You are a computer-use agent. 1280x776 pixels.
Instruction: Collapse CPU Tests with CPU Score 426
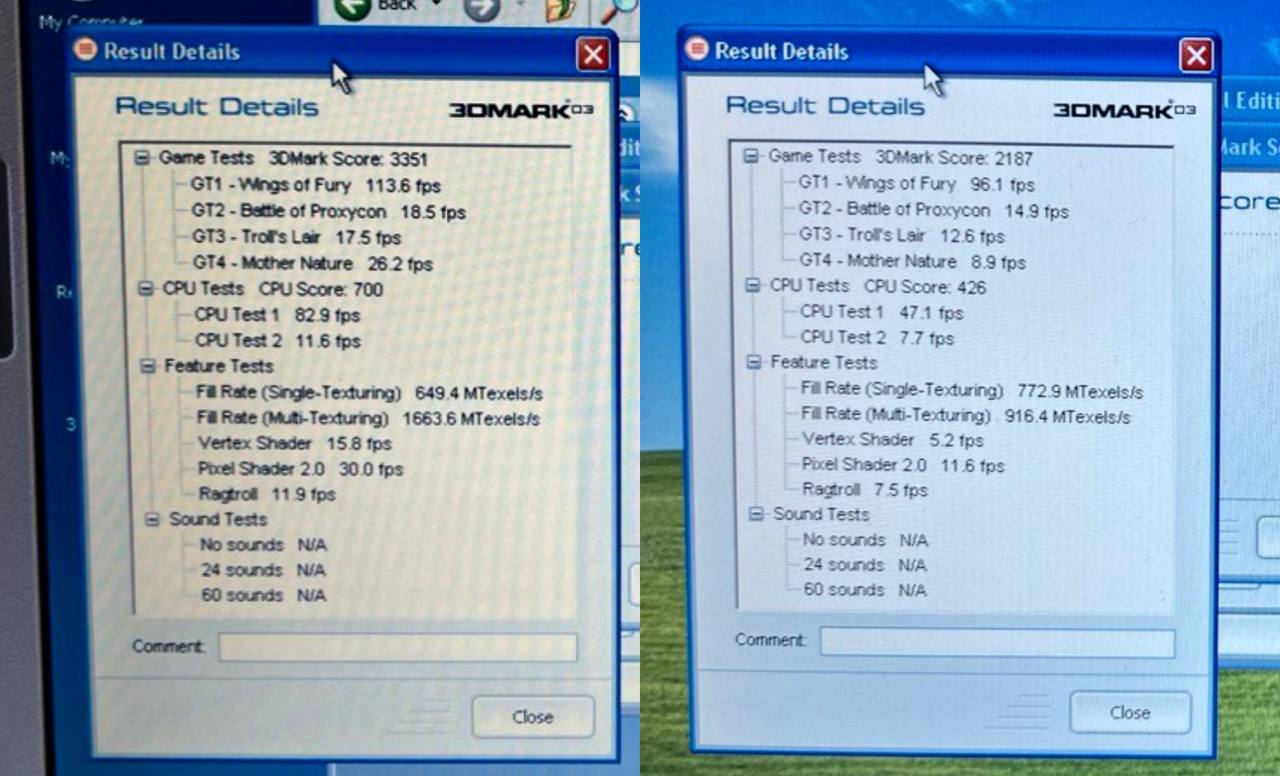pos(753,286)
